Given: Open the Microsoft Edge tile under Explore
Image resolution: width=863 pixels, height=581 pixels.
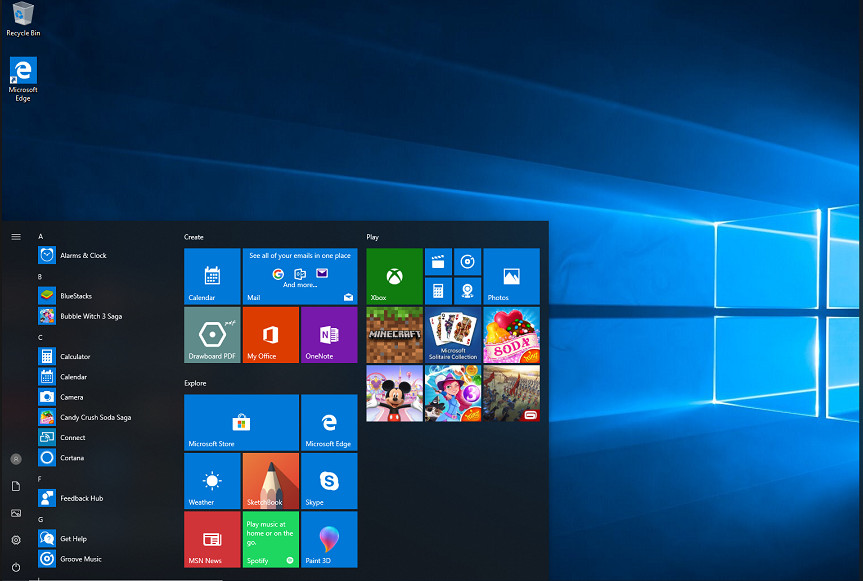Looking at the screenshot, I should [329, 422].
